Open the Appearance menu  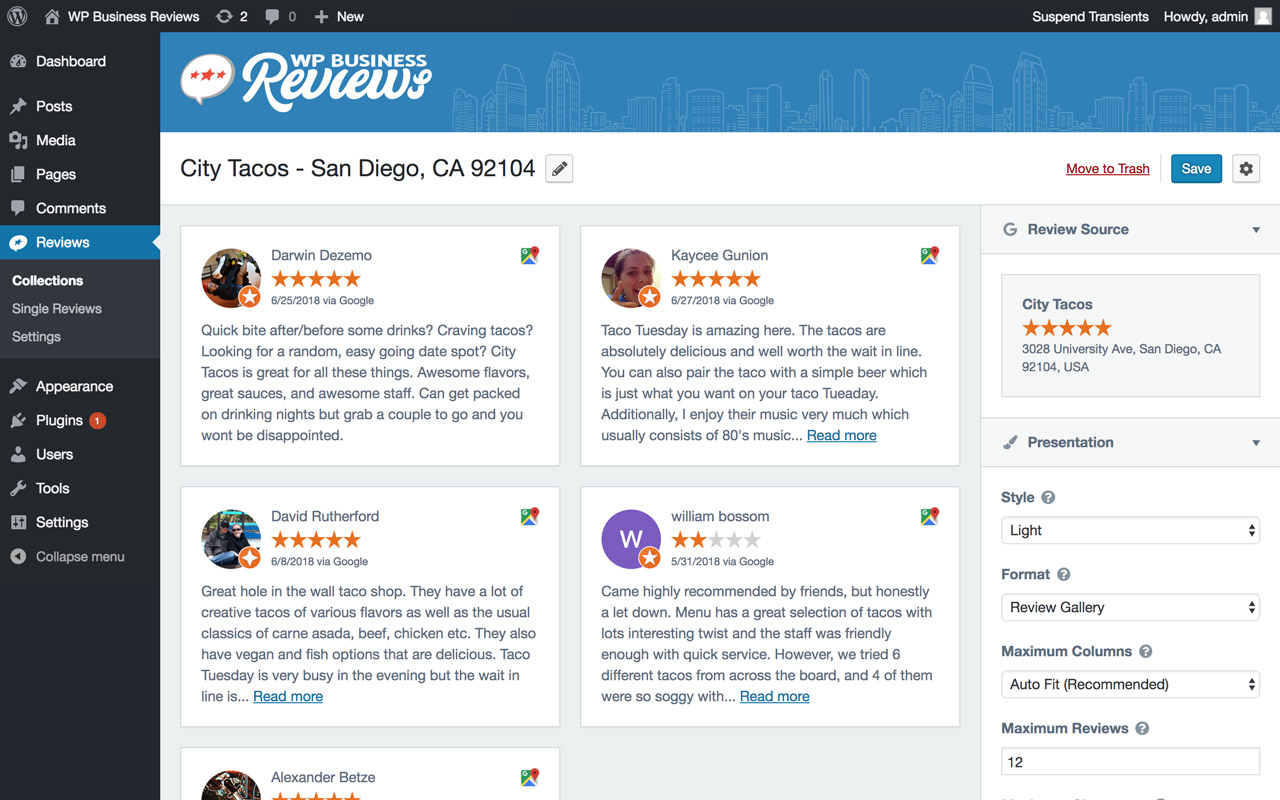click(x=80, y=386)
